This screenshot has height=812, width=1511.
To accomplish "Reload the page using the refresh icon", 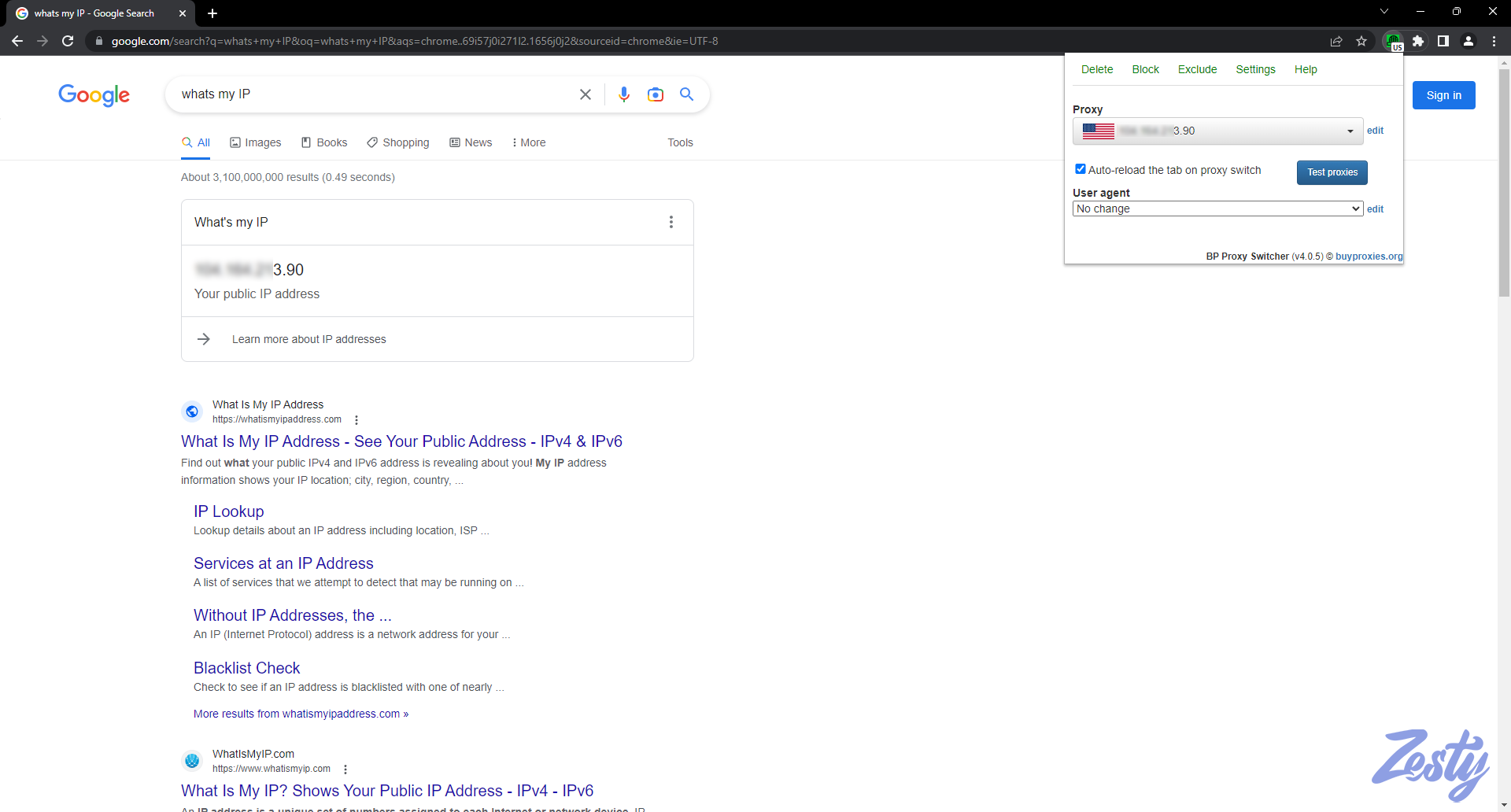I will [68, 41].
